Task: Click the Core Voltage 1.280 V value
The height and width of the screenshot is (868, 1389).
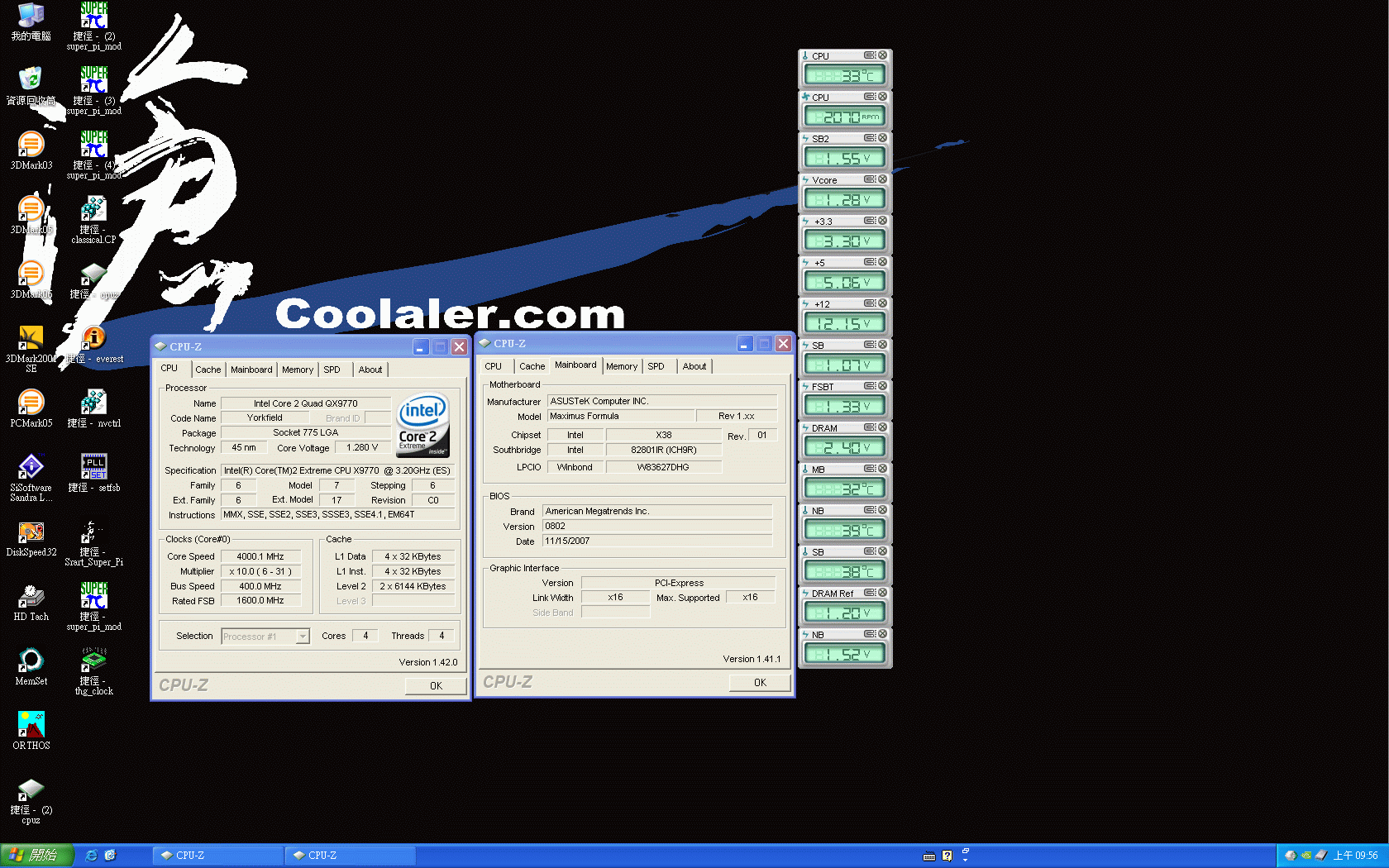Action: (x=362, y=448)
